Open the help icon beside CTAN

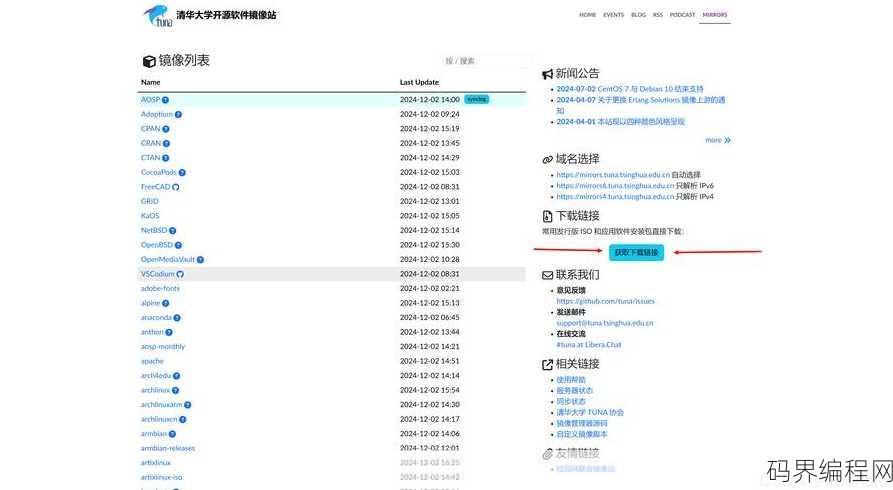pos(166,158)
